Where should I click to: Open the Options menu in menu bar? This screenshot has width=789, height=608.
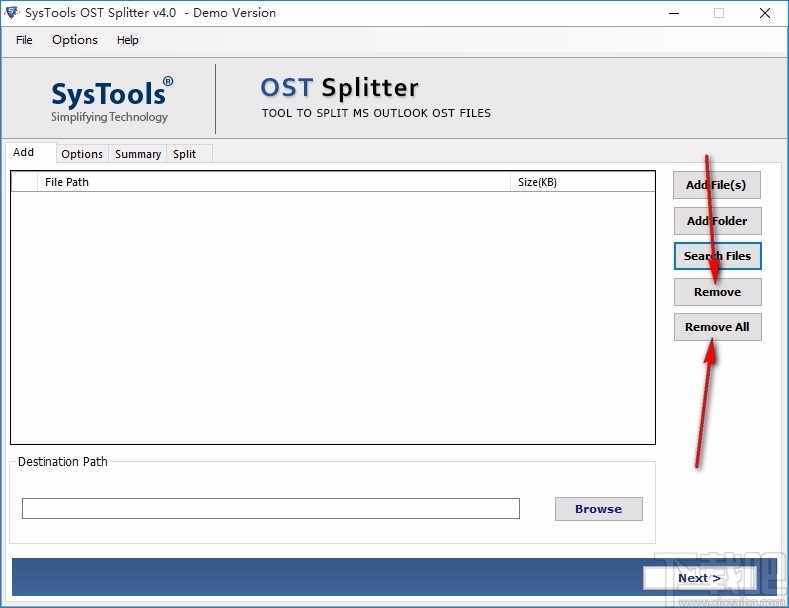click(x=75, y=40)
